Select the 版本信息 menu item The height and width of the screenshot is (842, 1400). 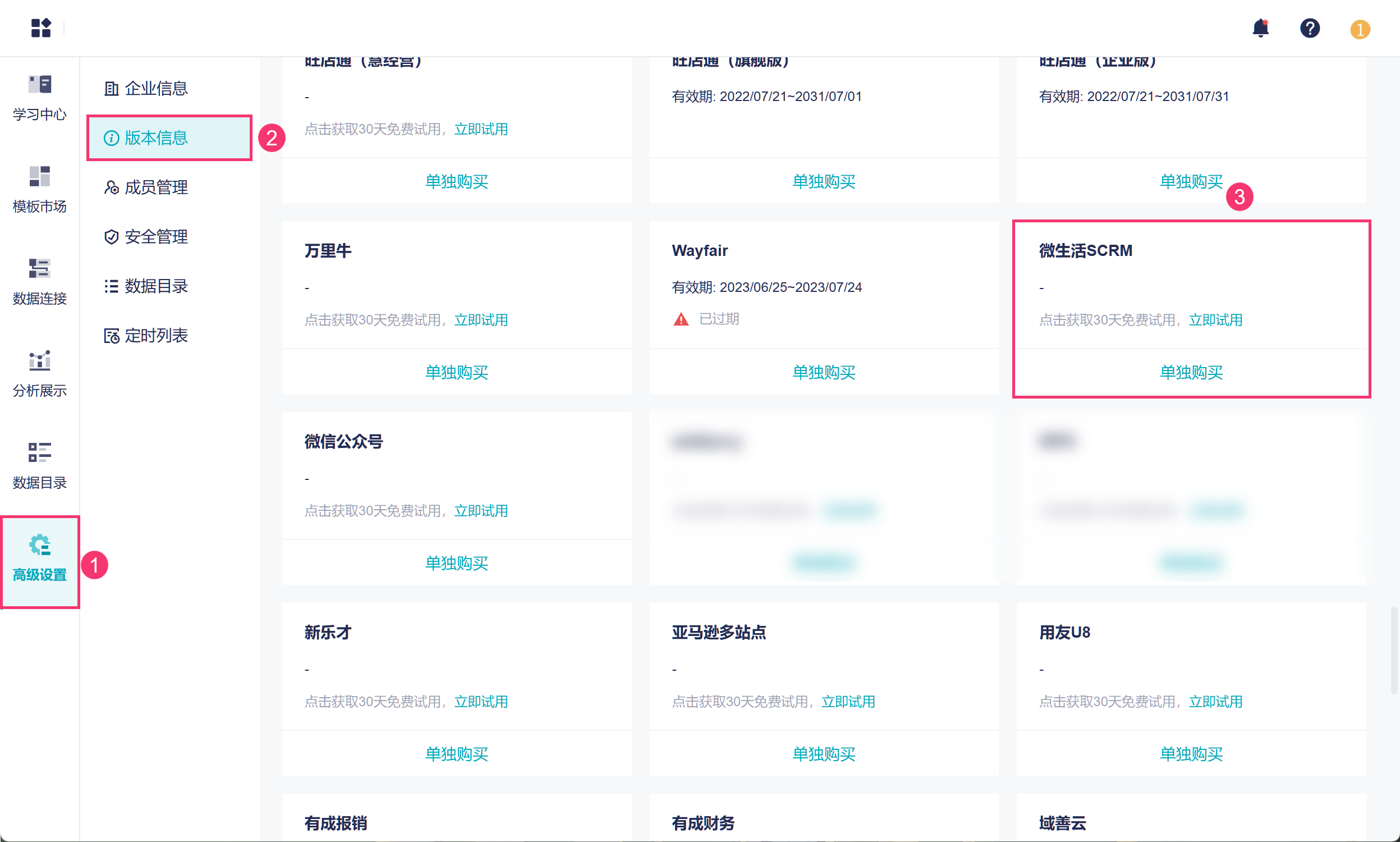(155, 138)
